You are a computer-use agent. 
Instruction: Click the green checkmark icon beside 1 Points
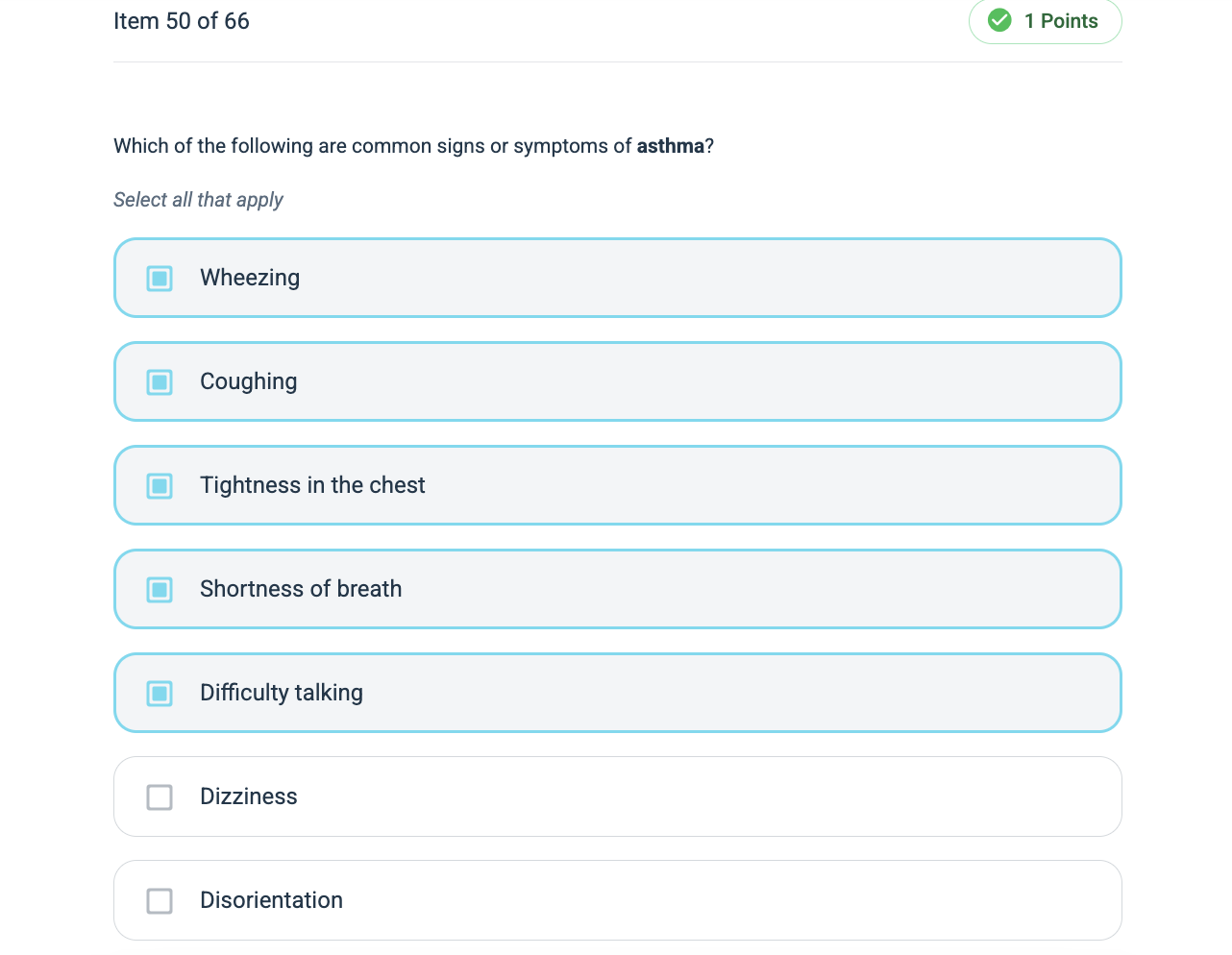[x=999, y=20]
